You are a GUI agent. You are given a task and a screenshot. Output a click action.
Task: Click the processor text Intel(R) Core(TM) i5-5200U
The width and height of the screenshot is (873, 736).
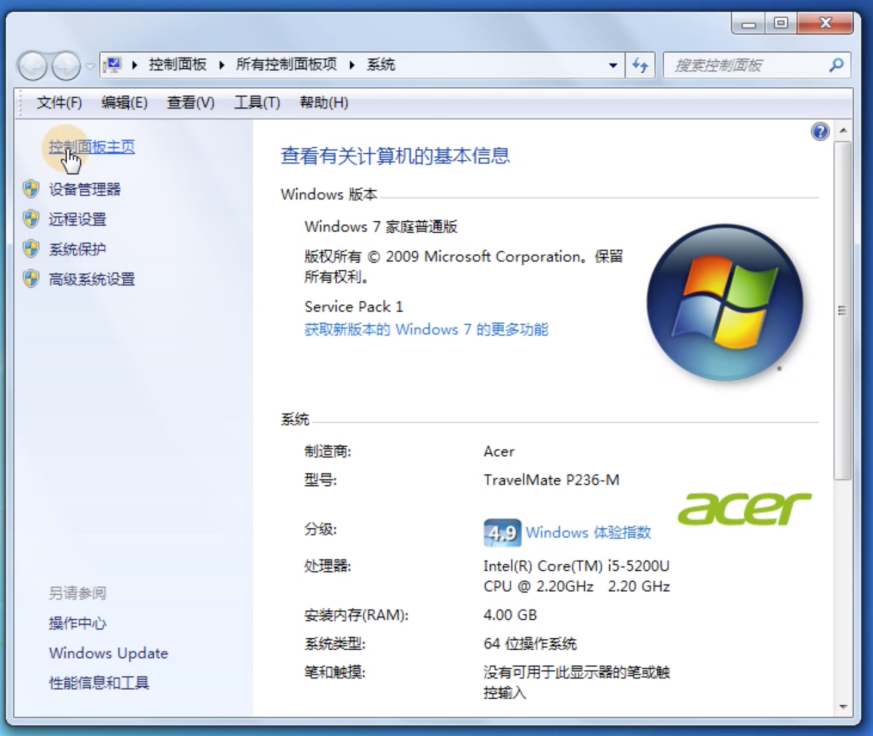tap(576, 566)
